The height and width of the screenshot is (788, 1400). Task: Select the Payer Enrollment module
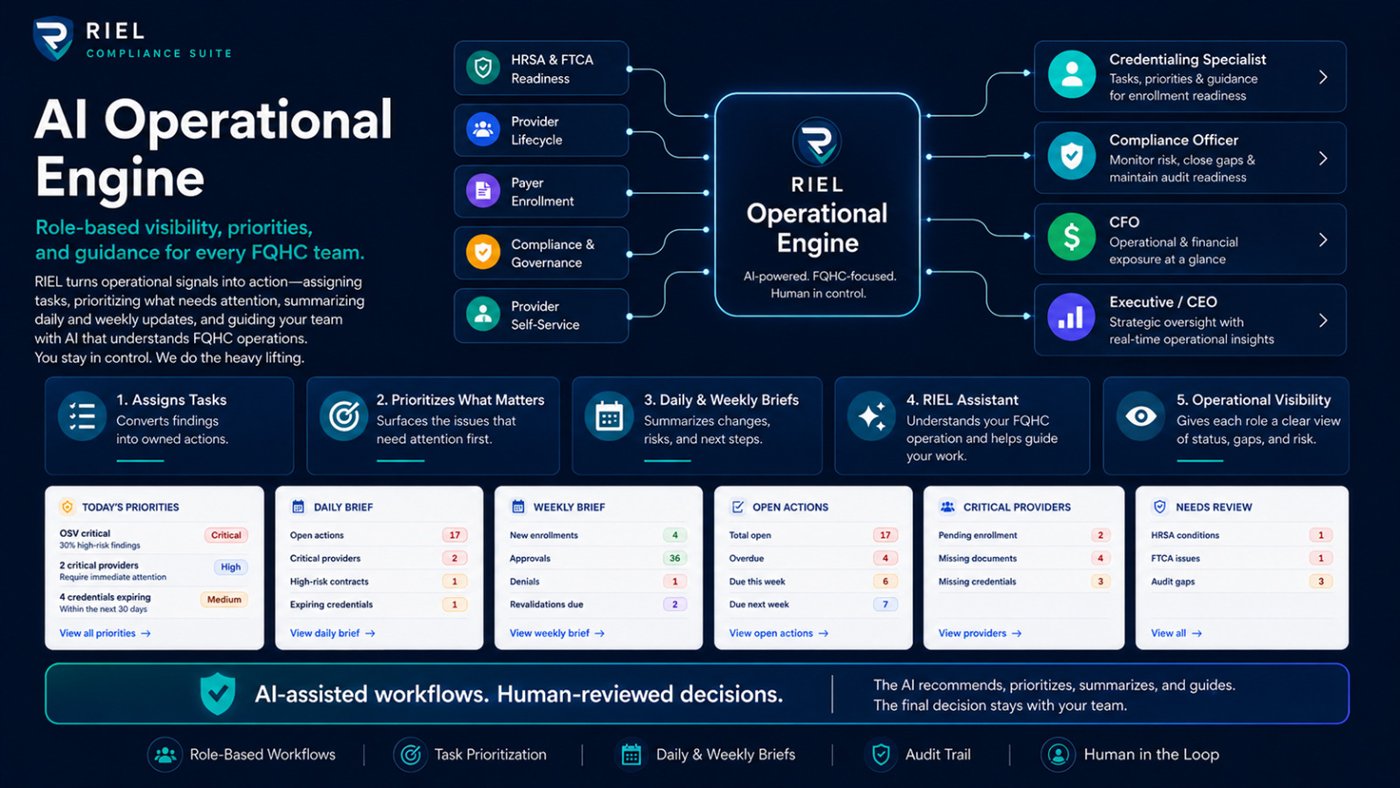(541, 192)
